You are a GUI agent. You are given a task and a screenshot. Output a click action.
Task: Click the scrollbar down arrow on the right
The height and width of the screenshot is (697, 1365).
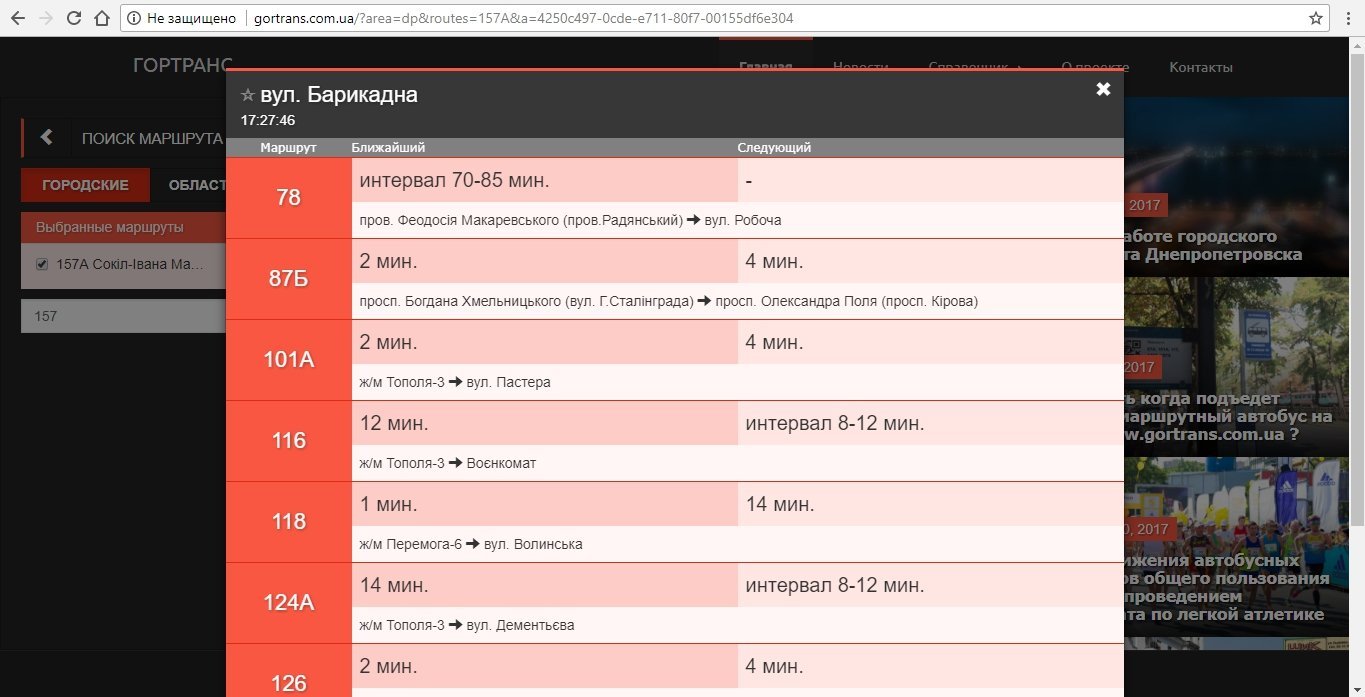(x=1357, y=690)
